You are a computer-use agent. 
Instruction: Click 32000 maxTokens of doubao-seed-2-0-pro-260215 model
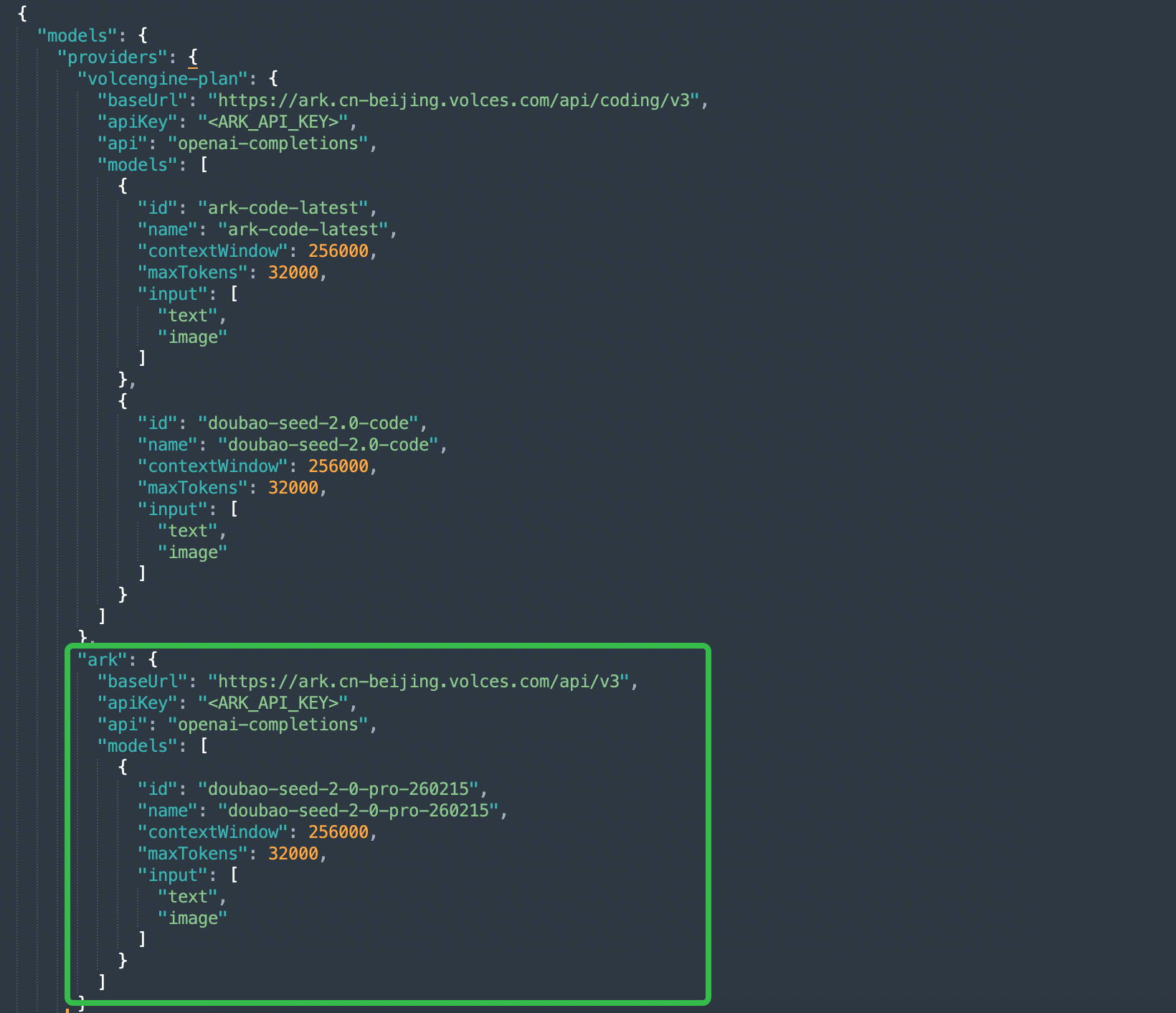293,854
